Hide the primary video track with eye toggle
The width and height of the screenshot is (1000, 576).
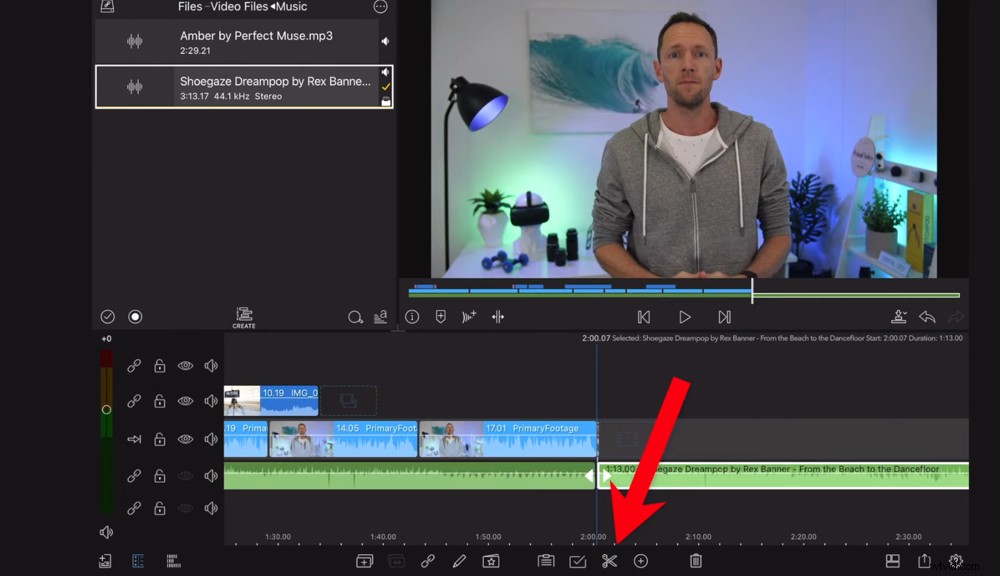coord(184,437)
